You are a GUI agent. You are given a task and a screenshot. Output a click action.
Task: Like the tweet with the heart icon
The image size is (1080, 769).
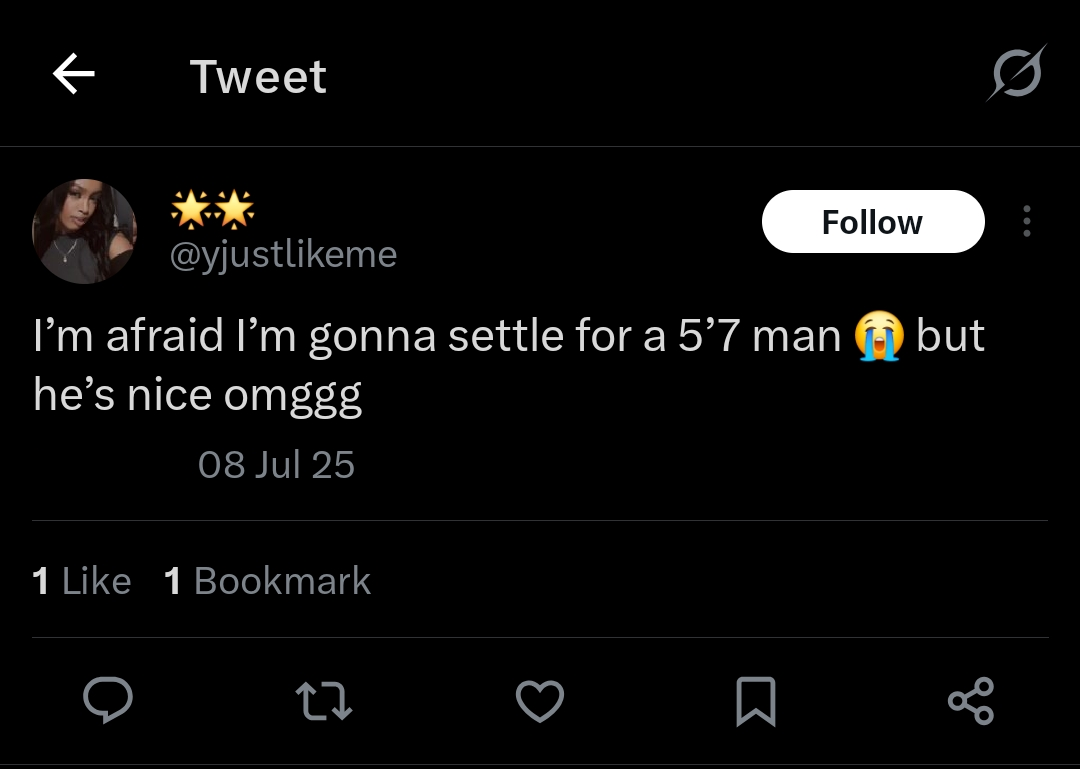[x=540, y=701]
